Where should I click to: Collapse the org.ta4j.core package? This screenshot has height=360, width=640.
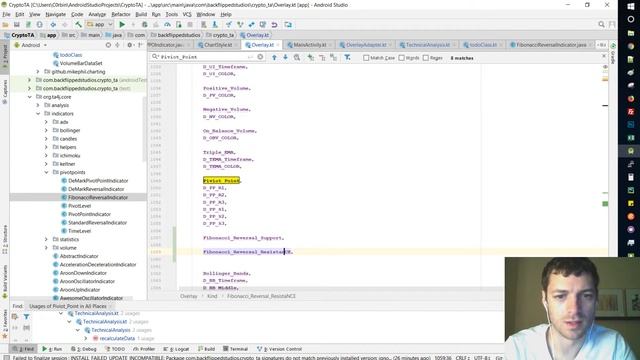[x=29, y=97]
